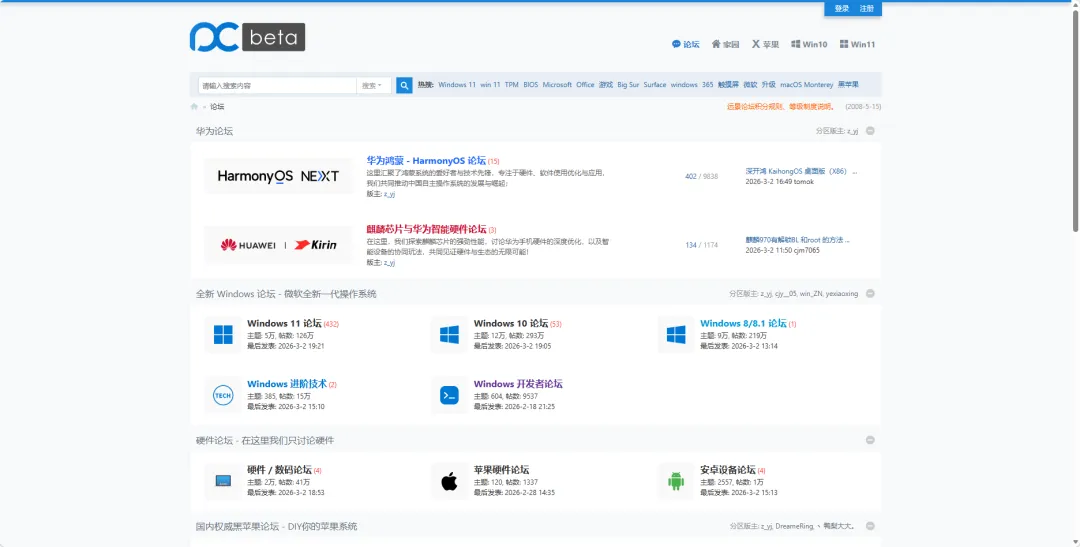Click the Apple hardware forum apple icon
The width and height of the screenshot is (1080, 547).
(x=449, y=481)
